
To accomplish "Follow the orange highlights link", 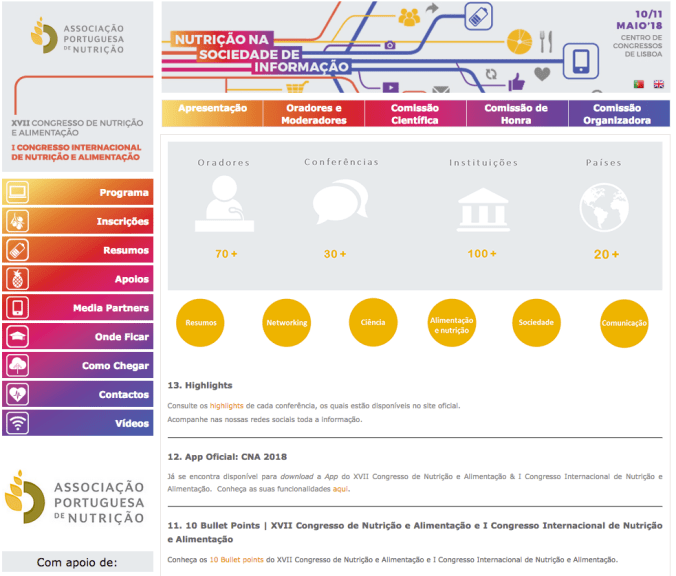I will pyautogui.click(x=226, y=406).
